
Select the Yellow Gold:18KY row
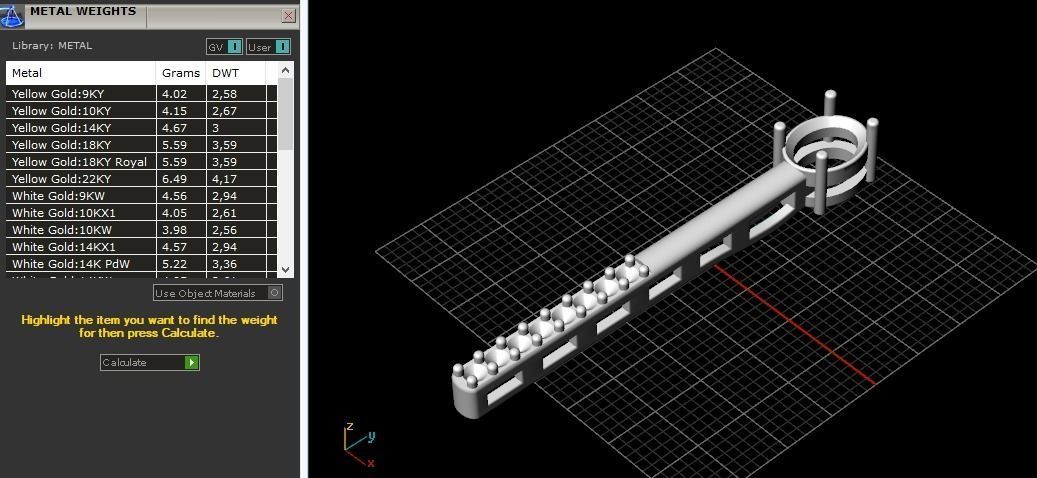142,145
